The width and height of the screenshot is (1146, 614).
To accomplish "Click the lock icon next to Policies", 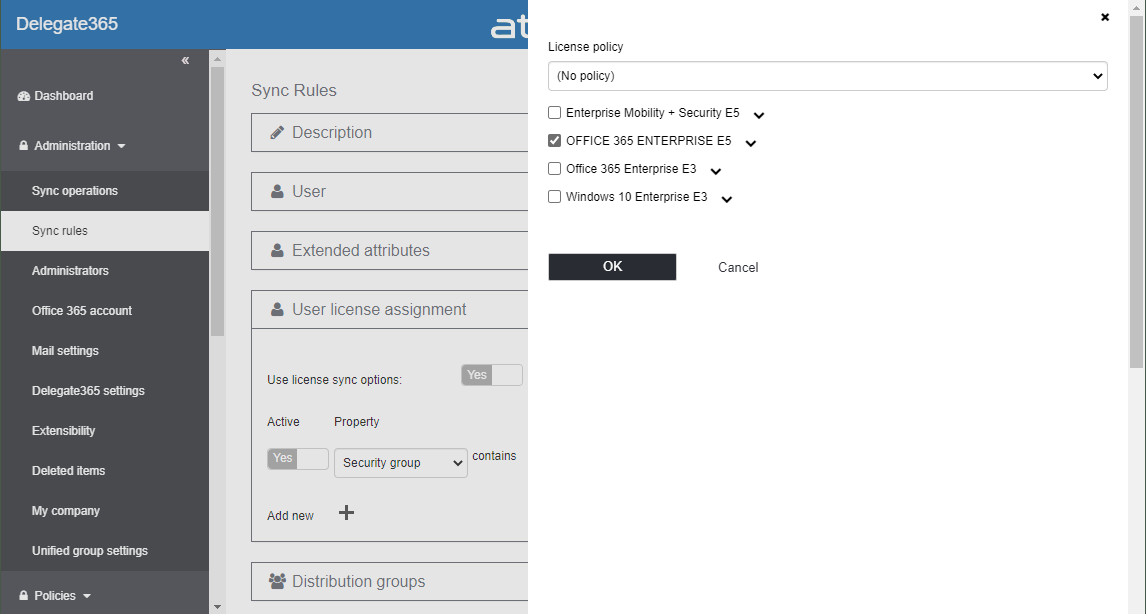I will click(x=24, y=596).
